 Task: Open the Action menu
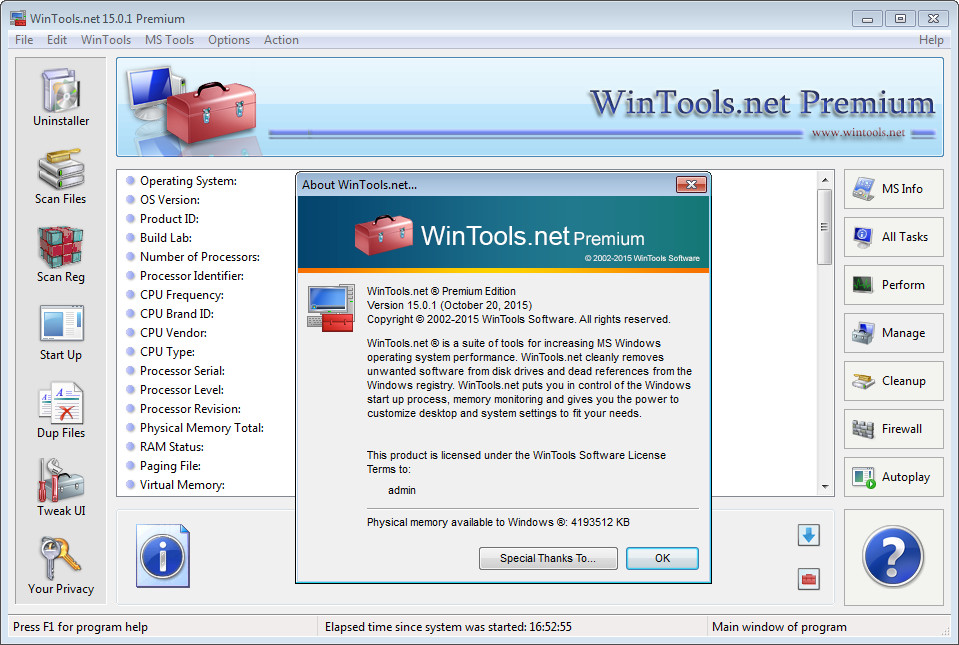tap(281, 40)
